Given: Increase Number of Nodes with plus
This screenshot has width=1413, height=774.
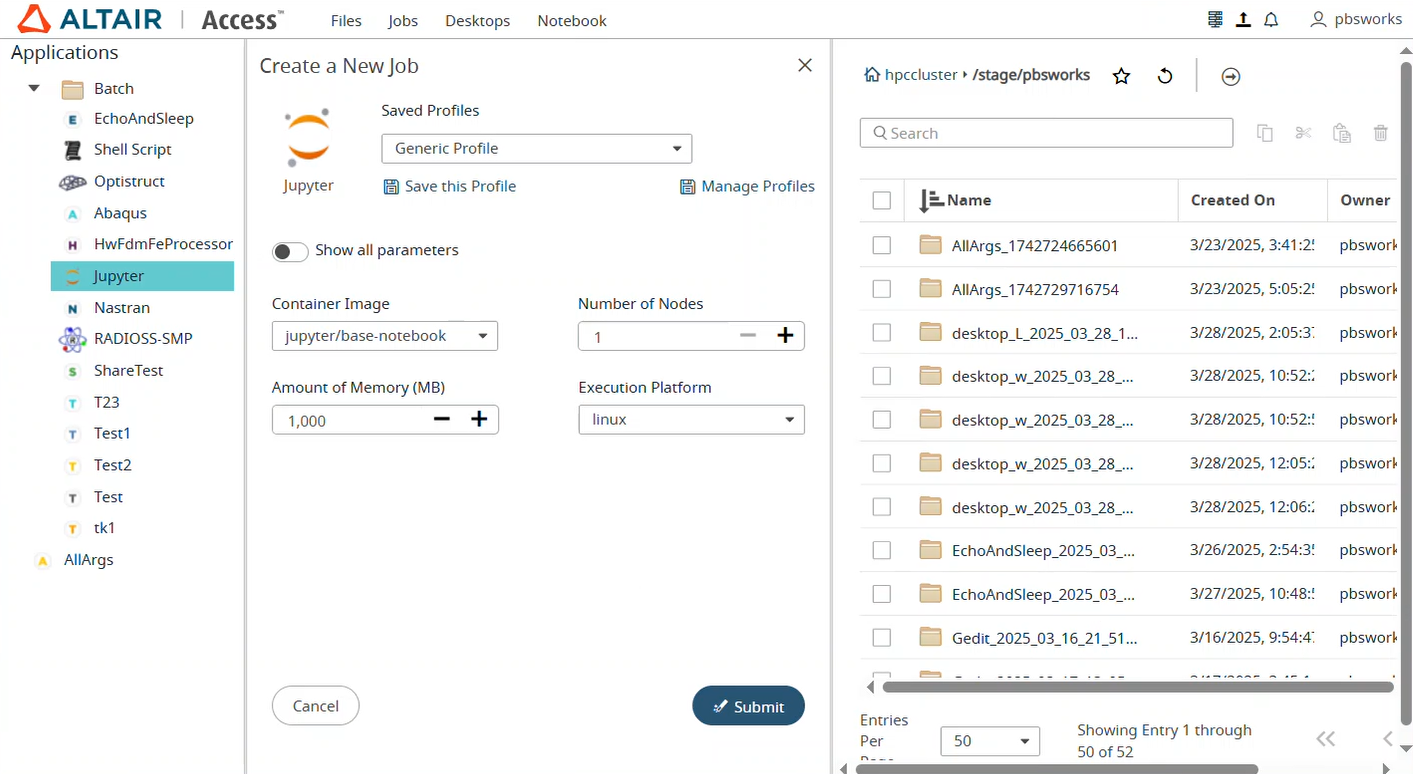Looking at the screenshot, I should (x=785, y=336).
